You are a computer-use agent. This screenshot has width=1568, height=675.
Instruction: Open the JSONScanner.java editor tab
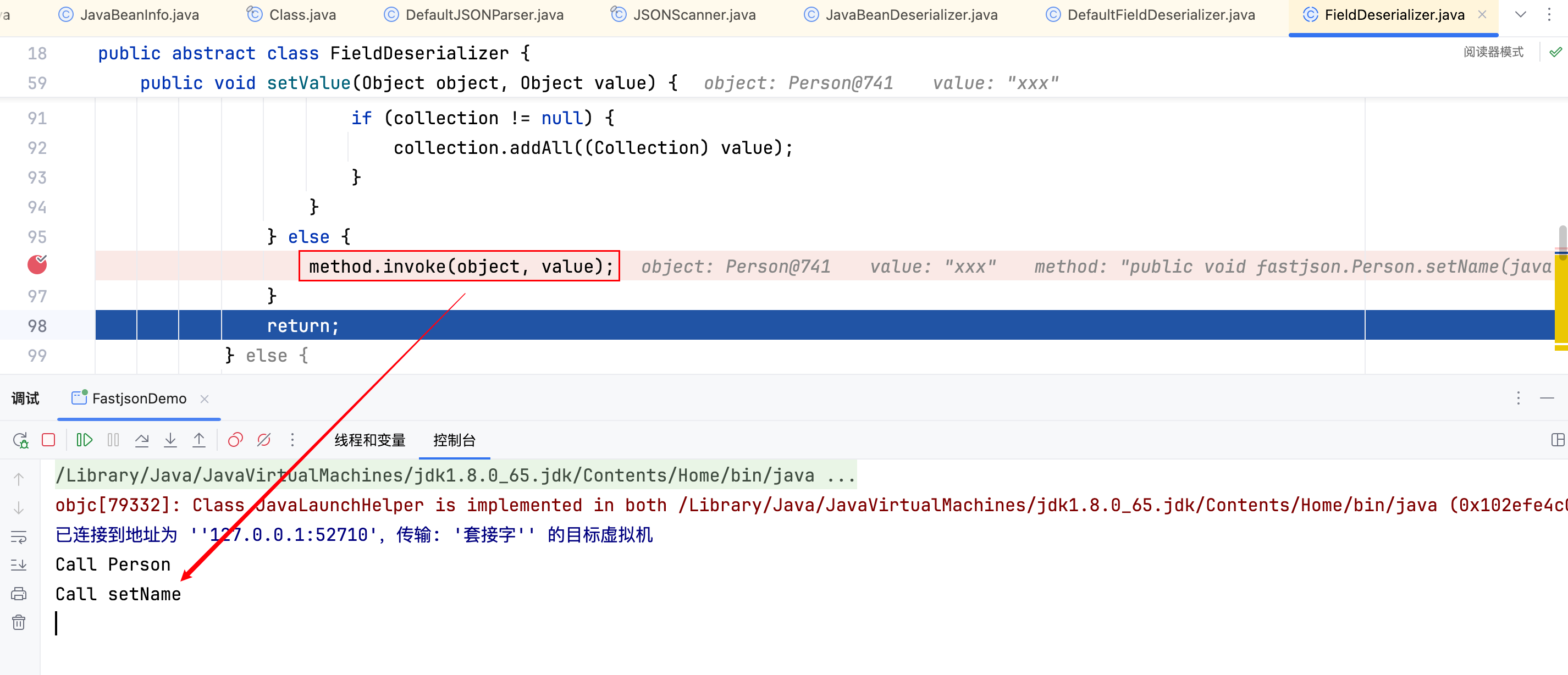pos(683,15)
